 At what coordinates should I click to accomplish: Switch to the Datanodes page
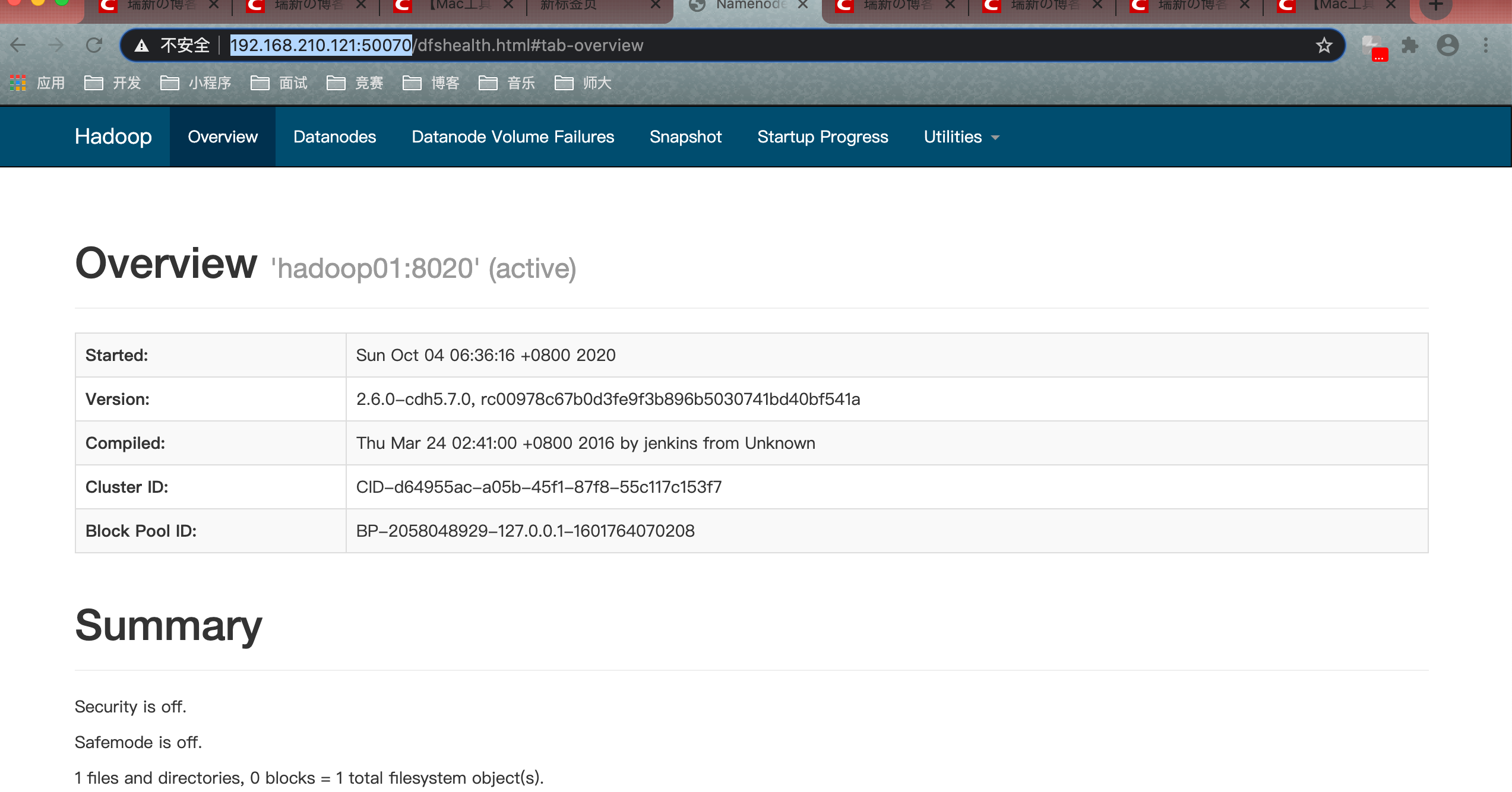pyautogui.click(x=334, y=137)
